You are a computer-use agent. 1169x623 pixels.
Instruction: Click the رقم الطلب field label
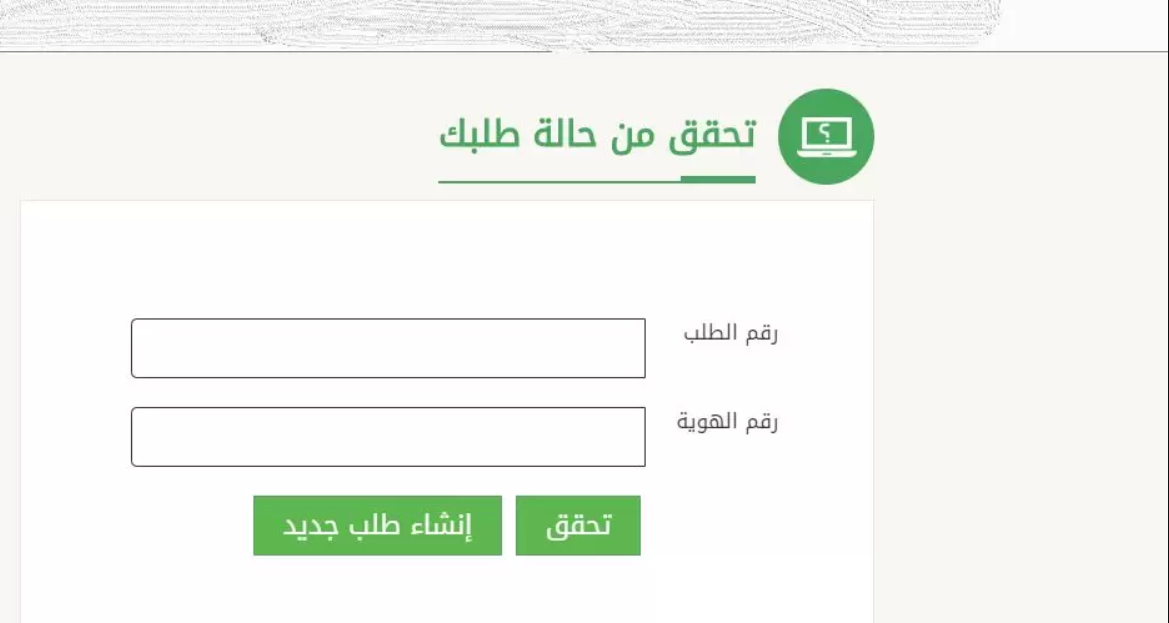click(730, 334)
